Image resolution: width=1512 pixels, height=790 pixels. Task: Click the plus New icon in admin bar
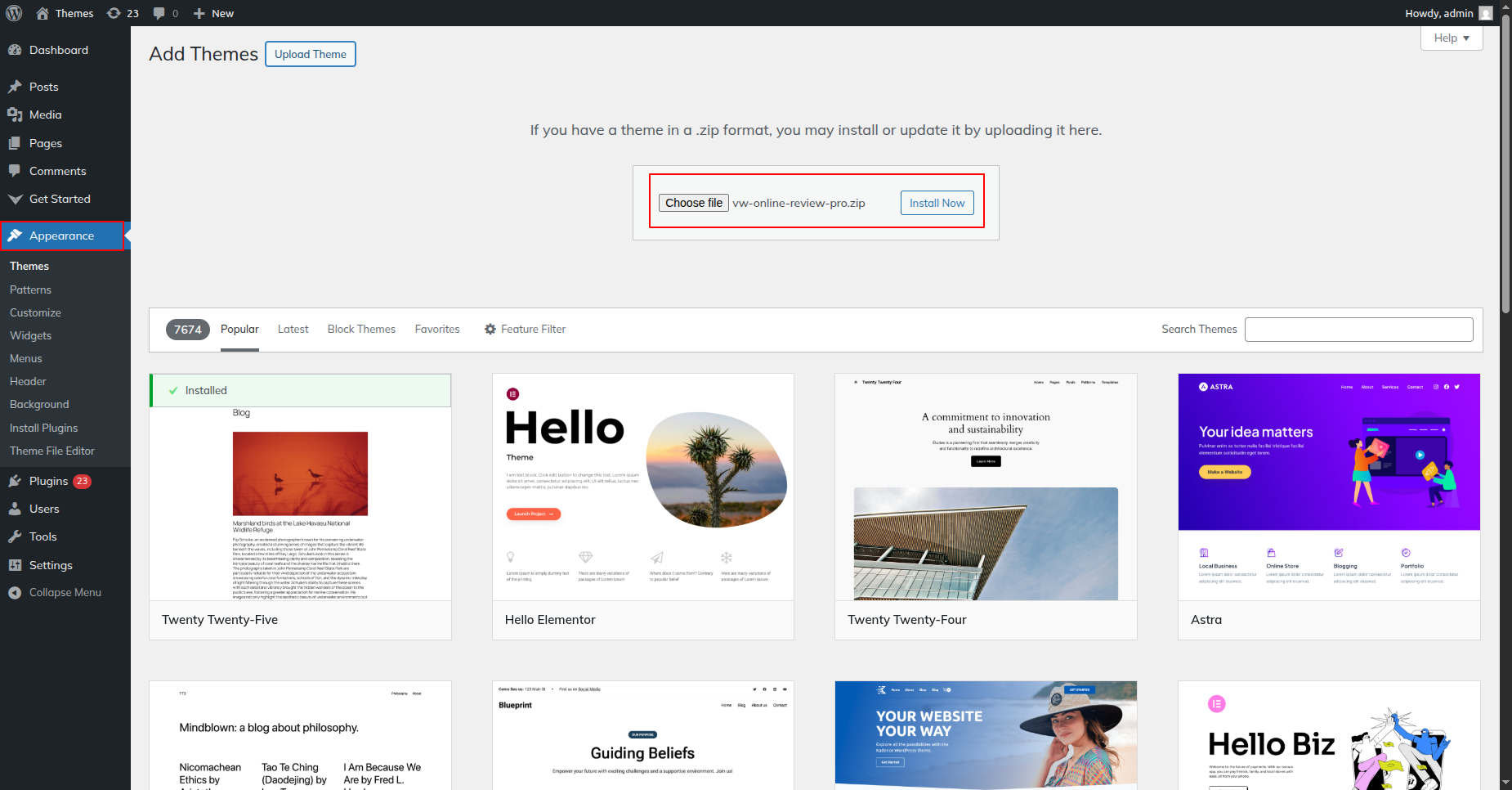pyautogui.click(x=199, y=13)
